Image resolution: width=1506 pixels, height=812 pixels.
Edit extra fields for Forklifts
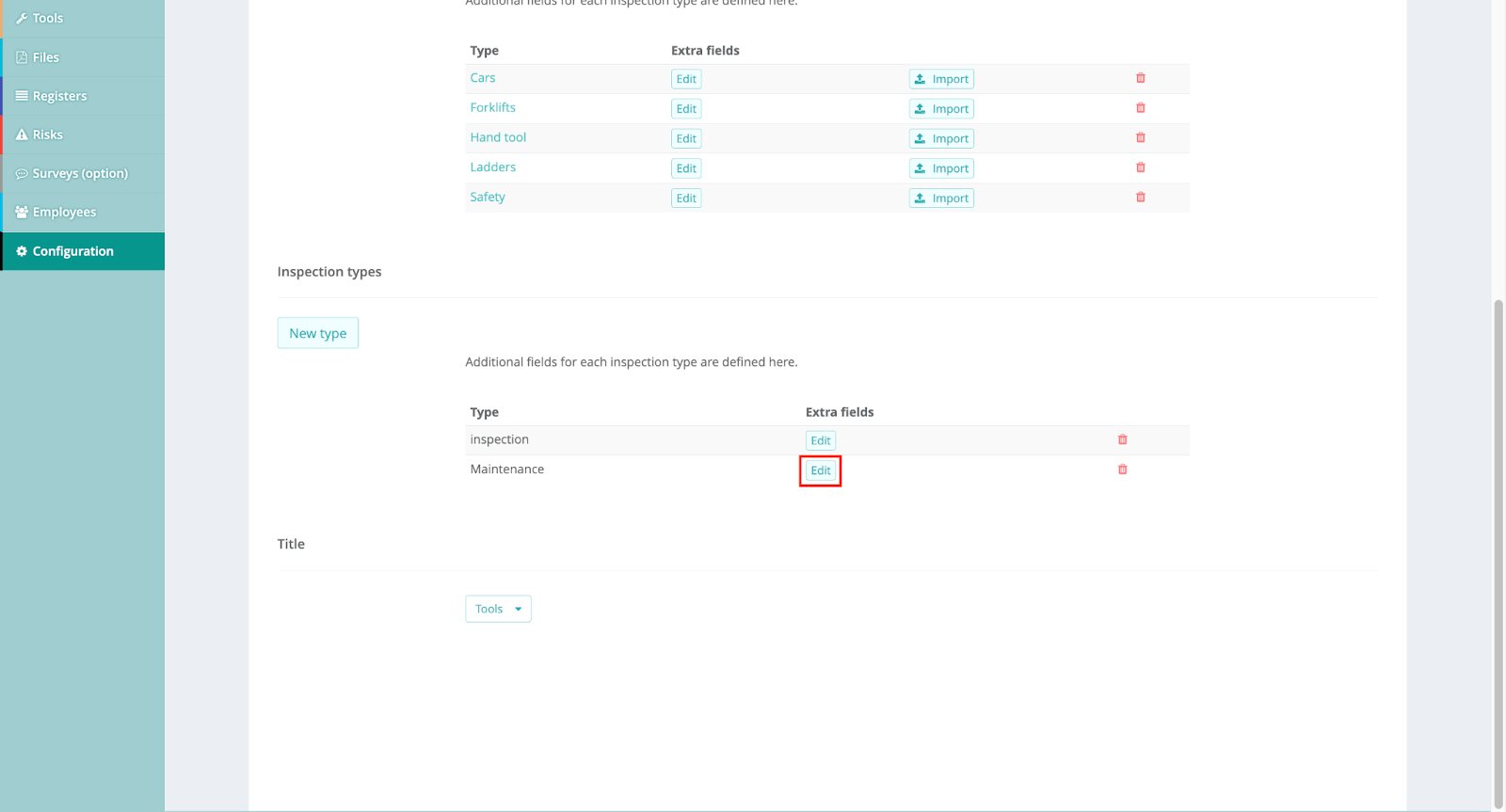[x=686, y=109]
